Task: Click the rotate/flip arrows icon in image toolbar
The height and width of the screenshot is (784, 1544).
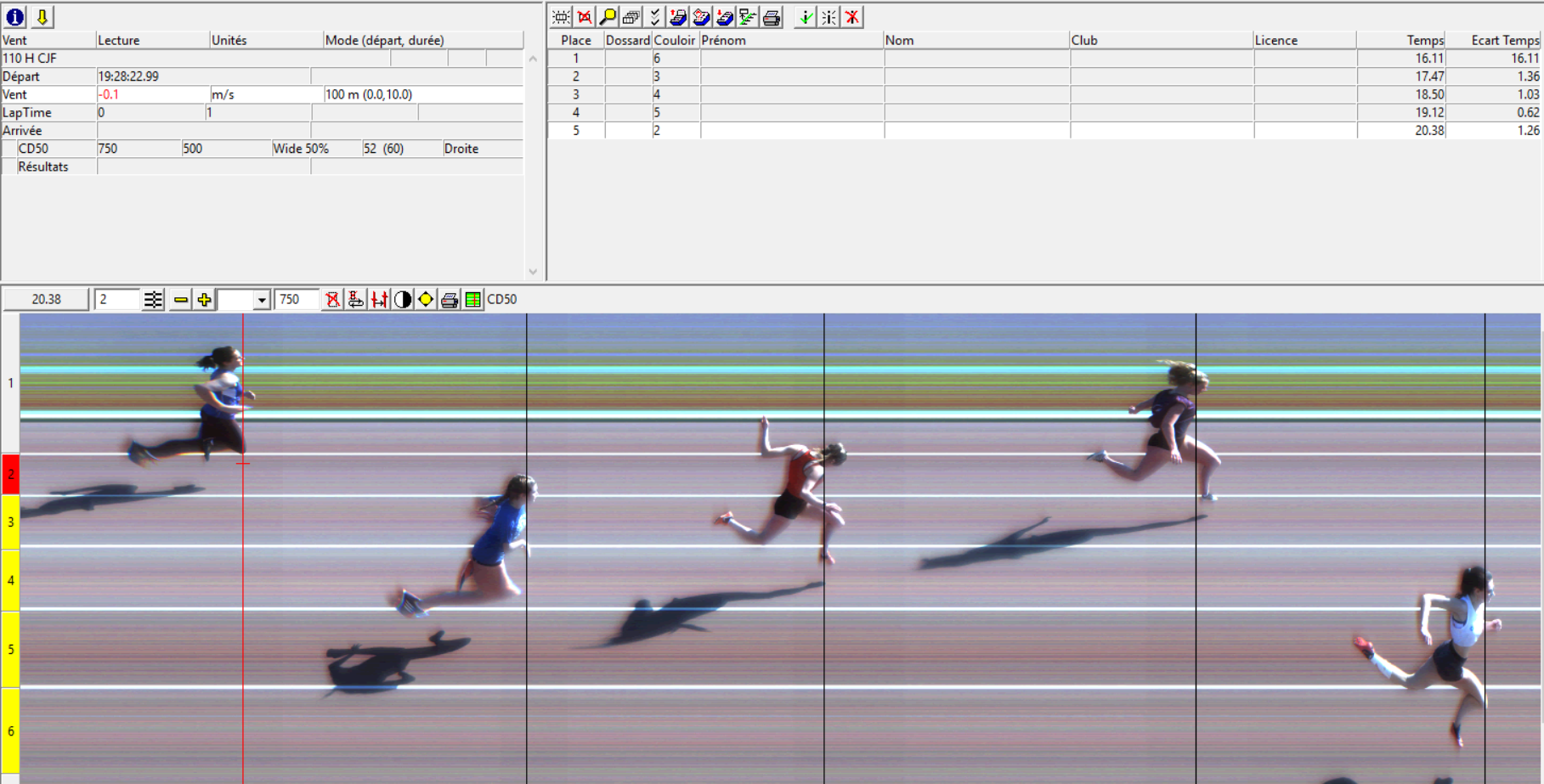Action: point(356,299)
